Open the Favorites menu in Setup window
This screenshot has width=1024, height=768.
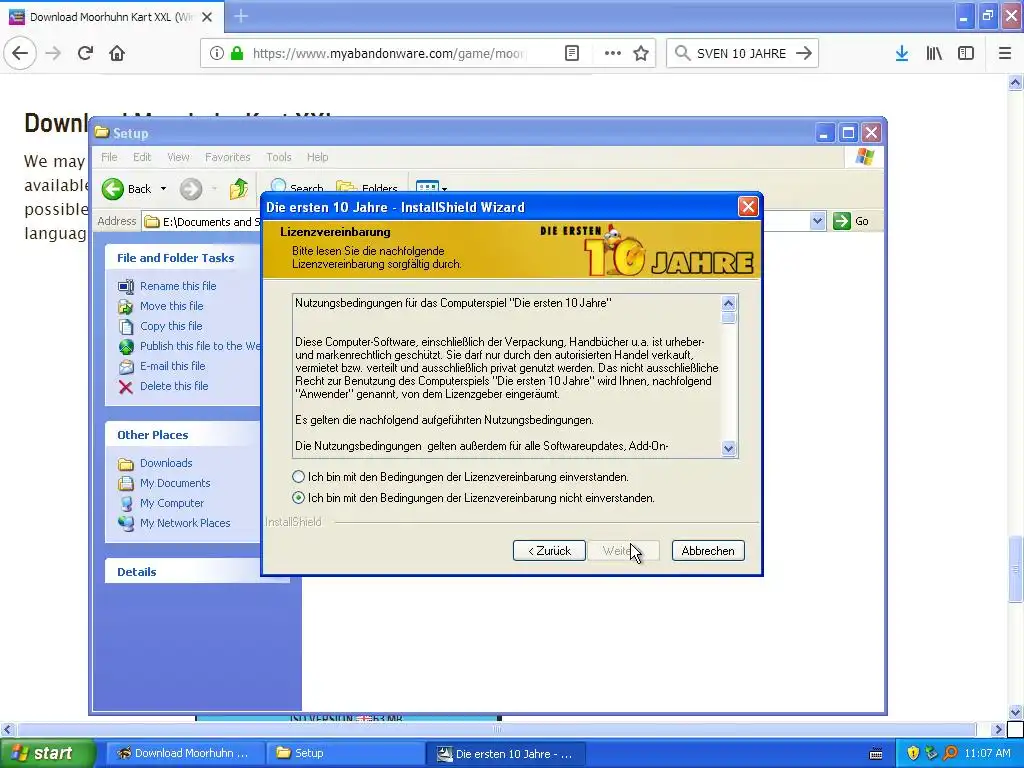click(x=227, y=157)
